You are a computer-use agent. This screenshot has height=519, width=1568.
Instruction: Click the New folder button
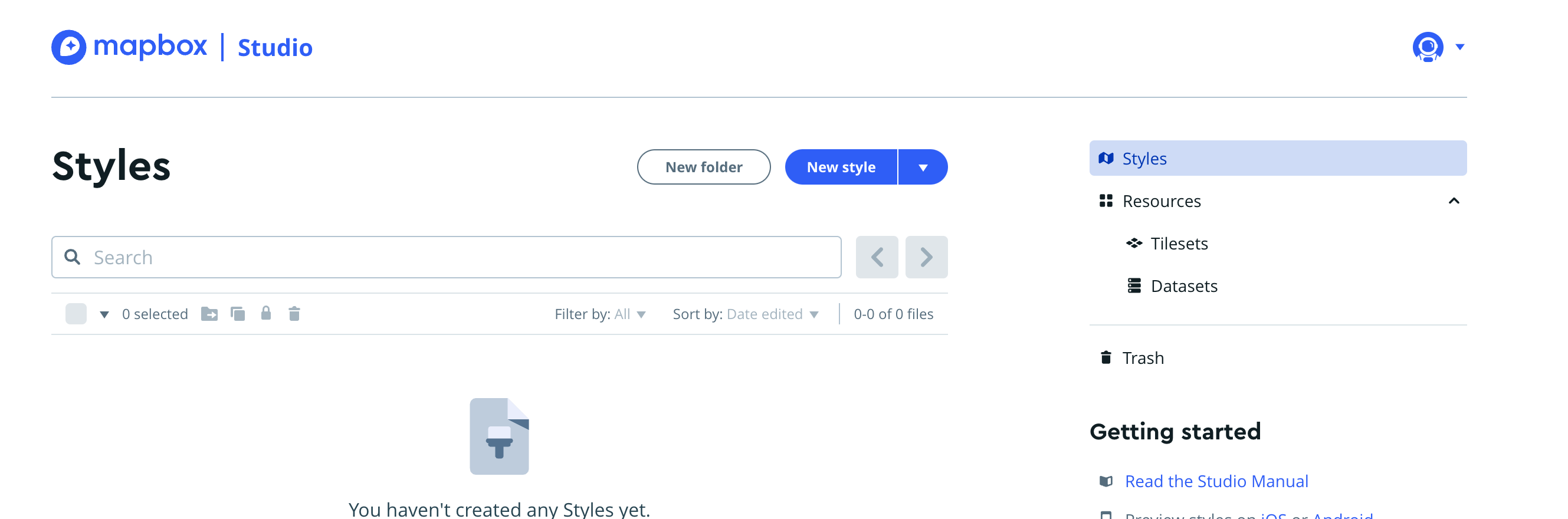pos(704,167)
